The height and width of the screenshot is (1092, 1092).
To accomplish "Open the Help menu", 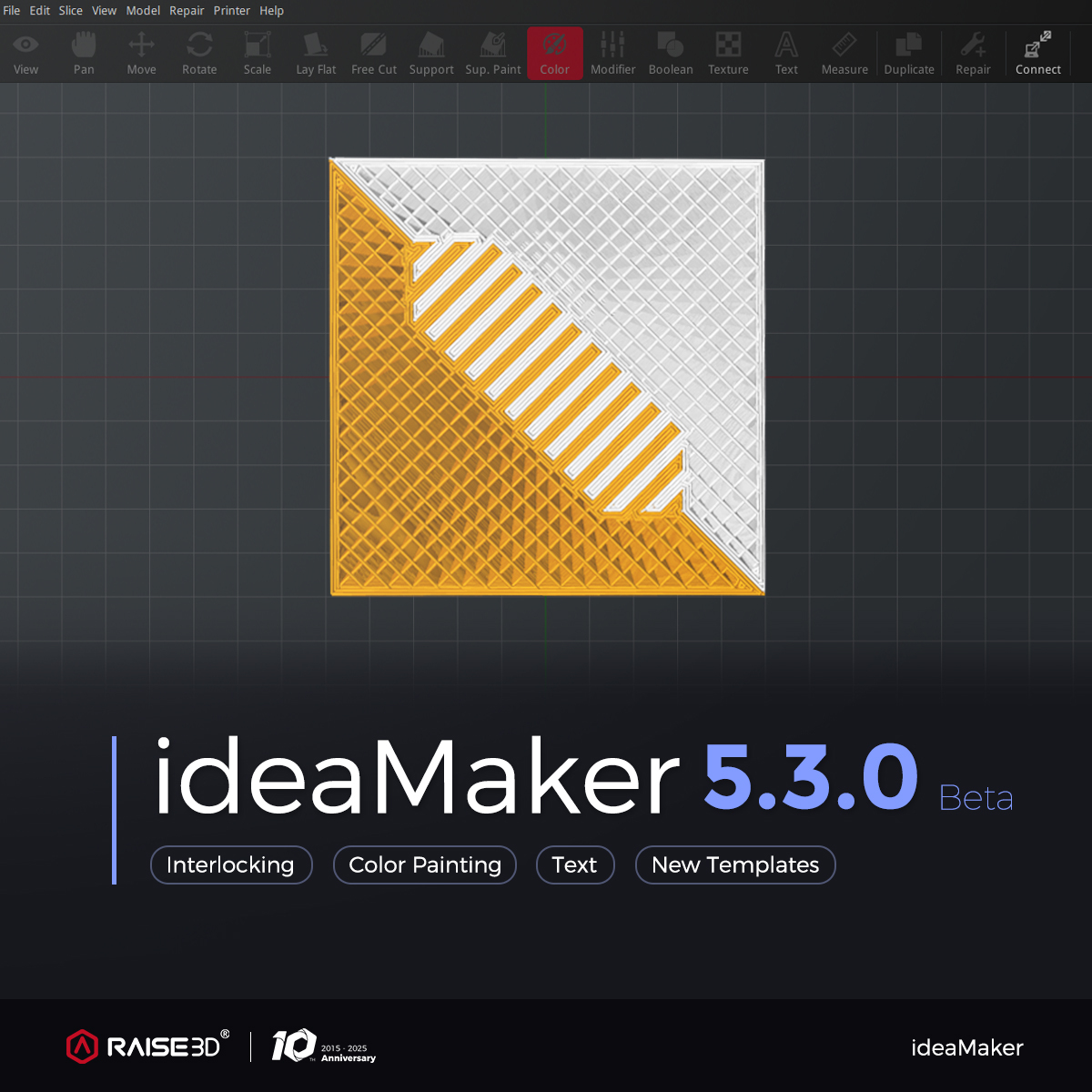I will pyautogui.click(x=272, y=11).
